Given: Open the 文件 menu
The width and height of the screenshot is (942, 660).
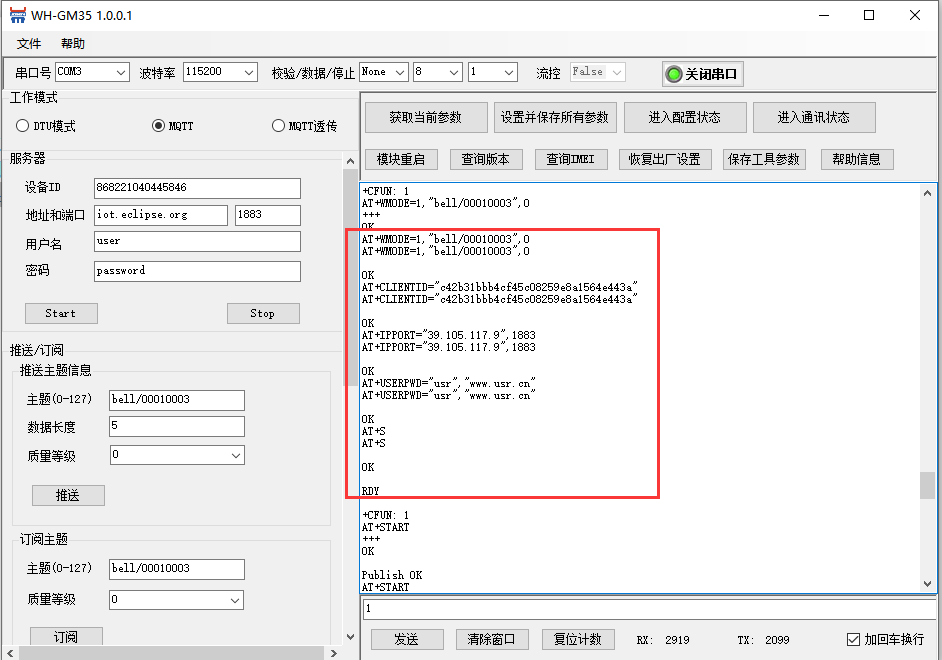Looking at the screenshot, I should click(x=29, y=44).
